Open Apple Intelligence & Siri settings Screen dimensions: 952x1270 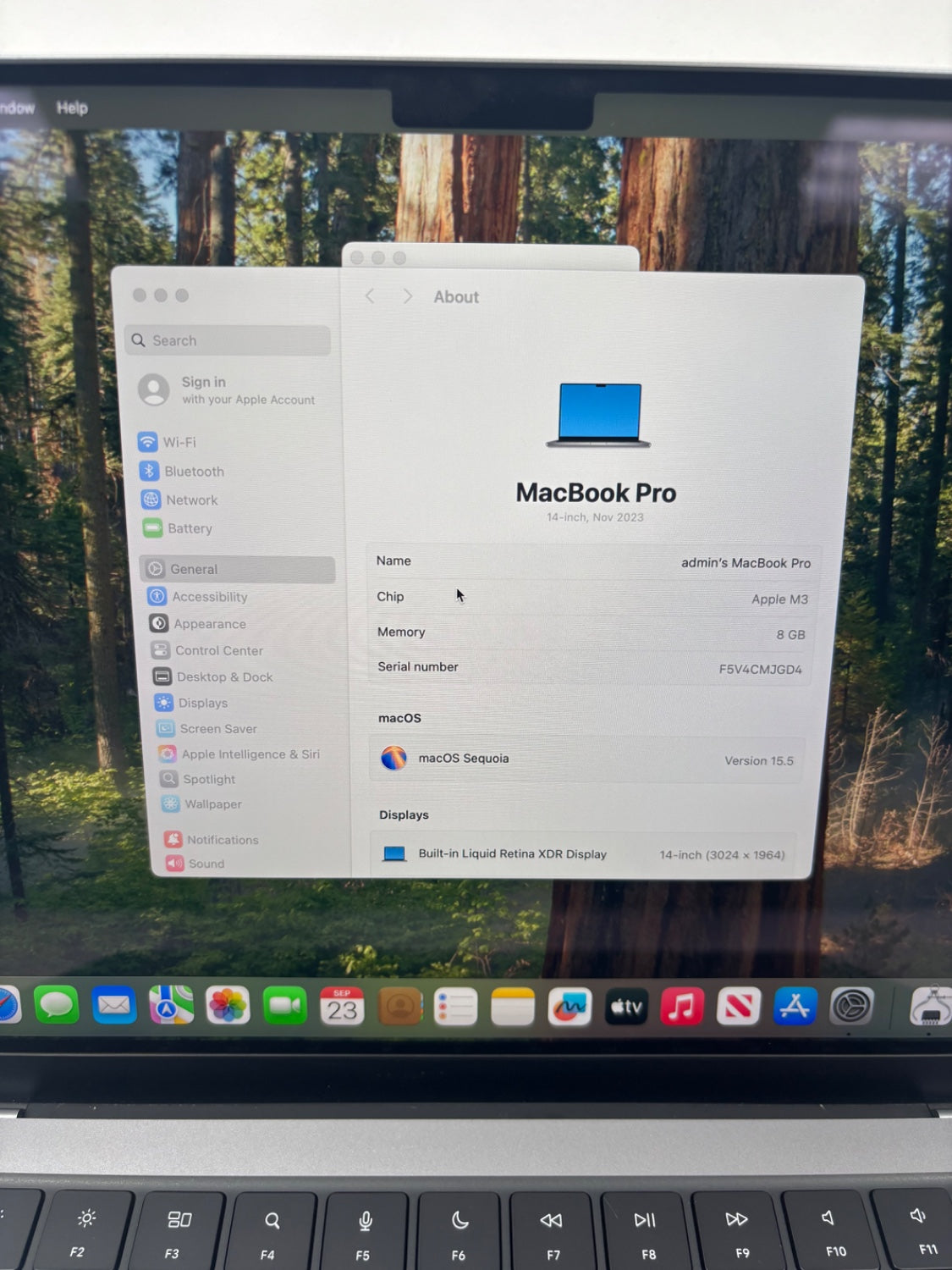[x=250, y=754]
